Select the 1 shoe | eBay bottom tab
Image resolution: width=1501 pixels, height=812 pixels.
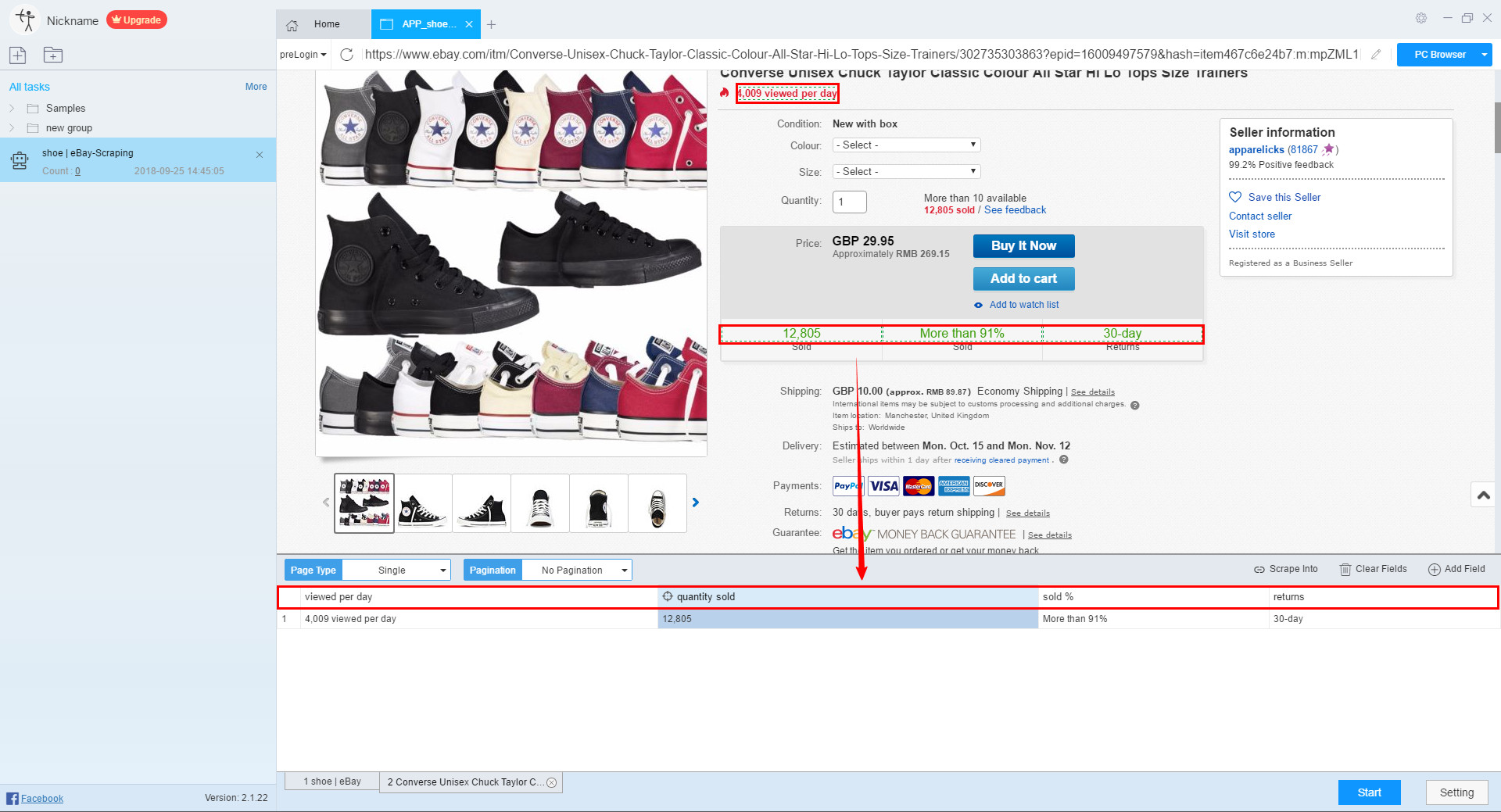pos(332,782)
